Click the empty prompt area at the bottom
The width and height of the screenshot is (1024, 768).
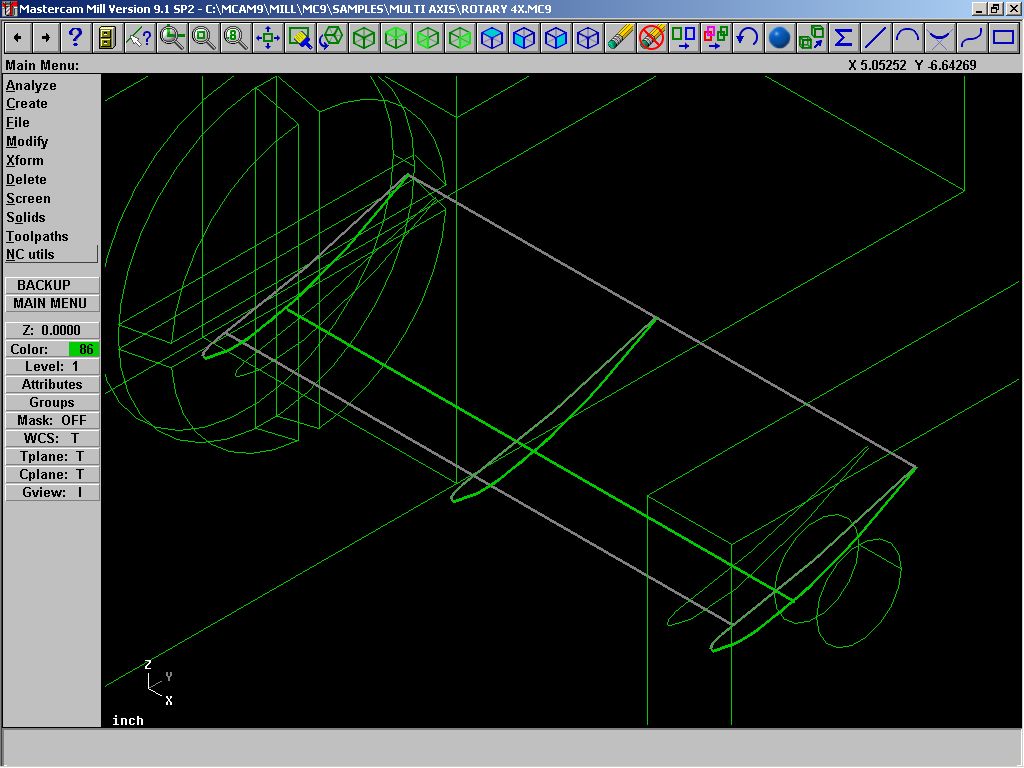click(x=512, y=748)
